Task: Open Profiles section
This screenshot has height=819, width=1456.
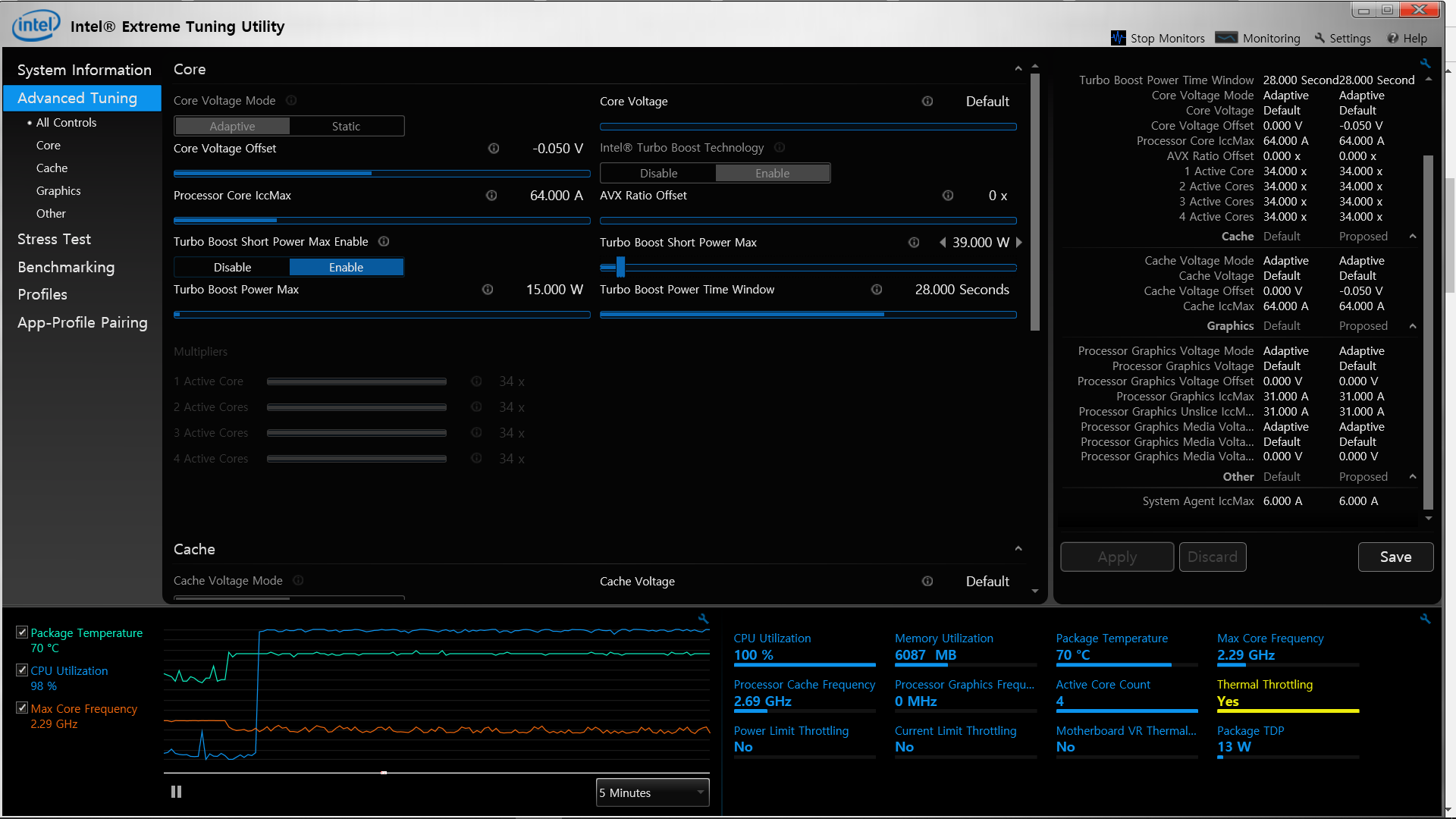Action: click(x=42, y=294)
